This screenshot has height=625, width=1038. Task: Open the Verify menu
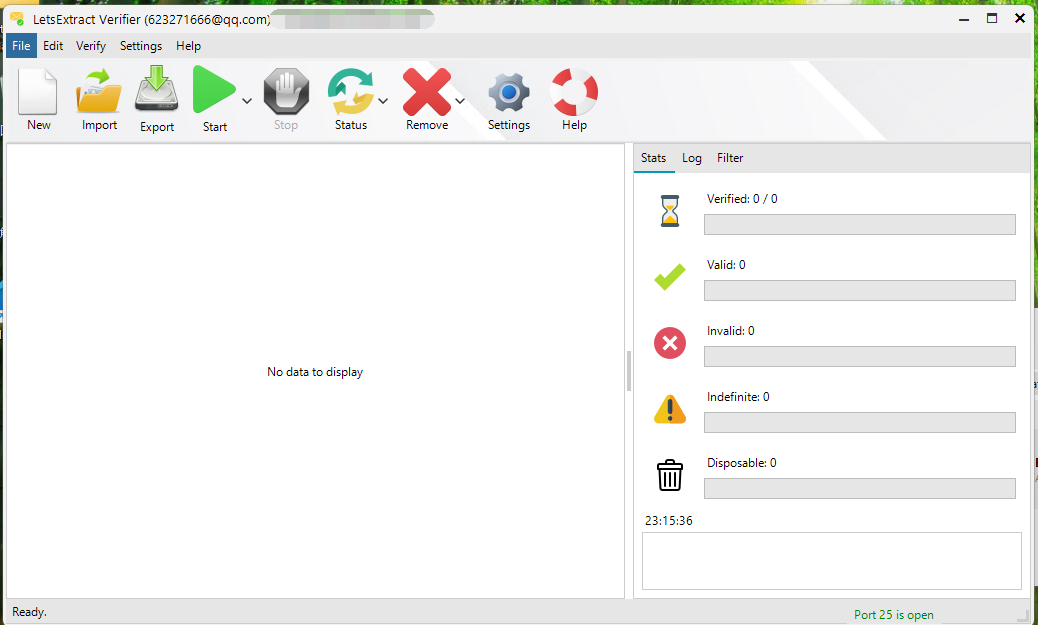(91, 46)
